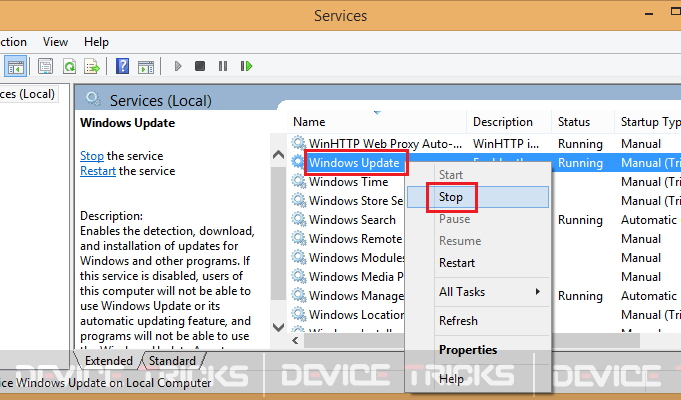Click the Pause Service toolbar icon

coord(223,66)
